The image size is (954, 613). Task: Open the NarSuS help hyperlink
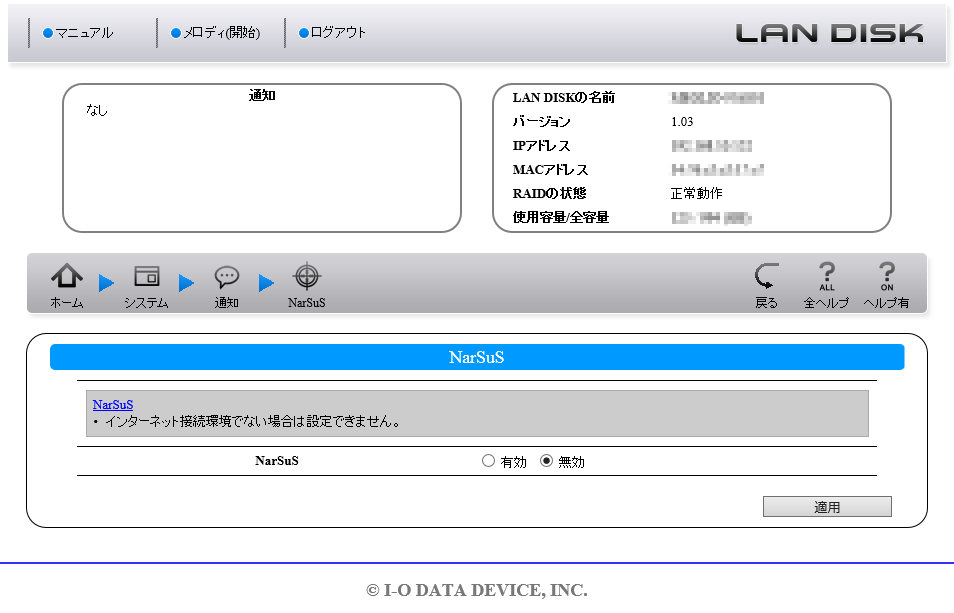(113, 404)
